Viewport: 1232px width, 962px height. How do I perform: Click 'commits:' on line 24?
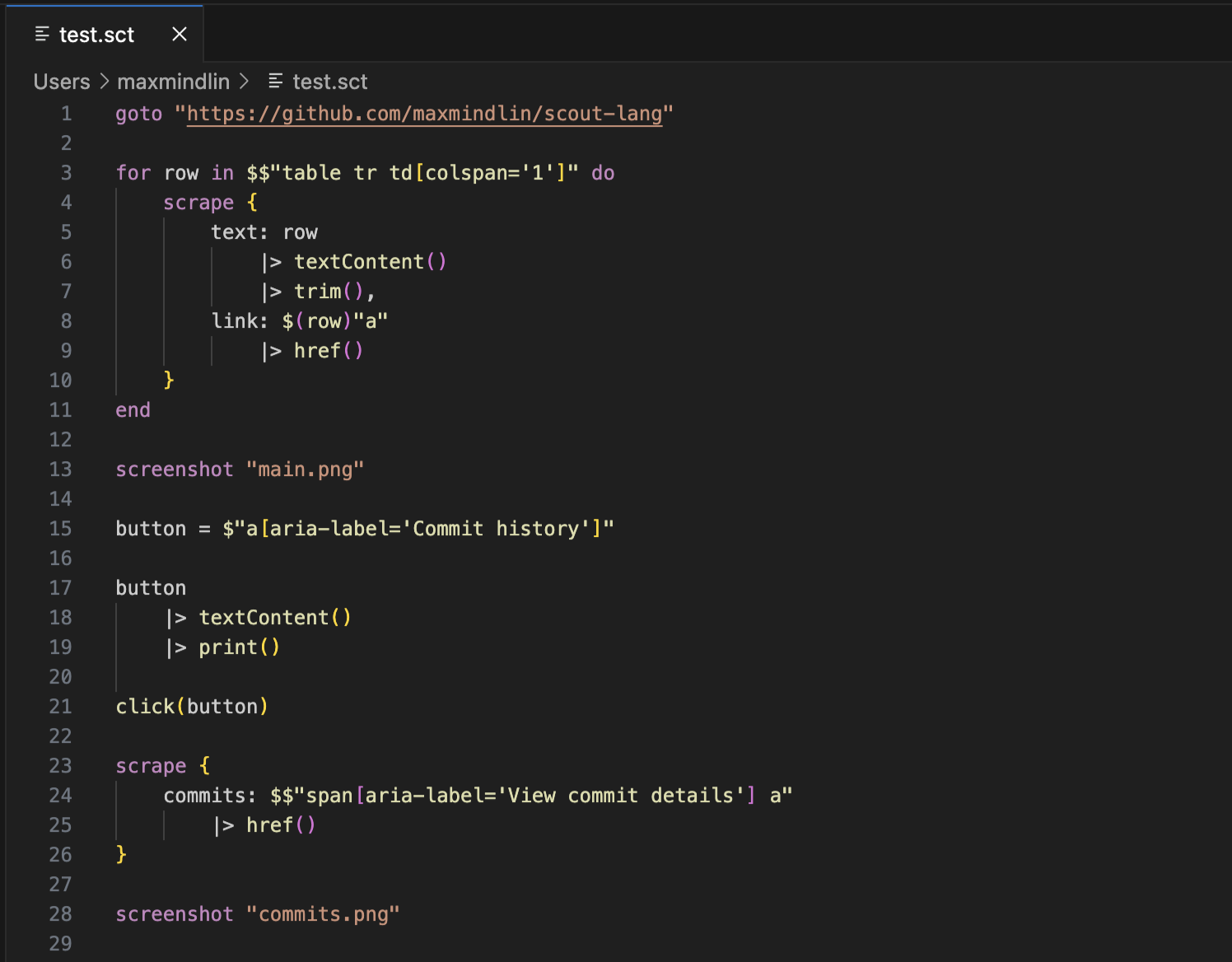point(210,796)
